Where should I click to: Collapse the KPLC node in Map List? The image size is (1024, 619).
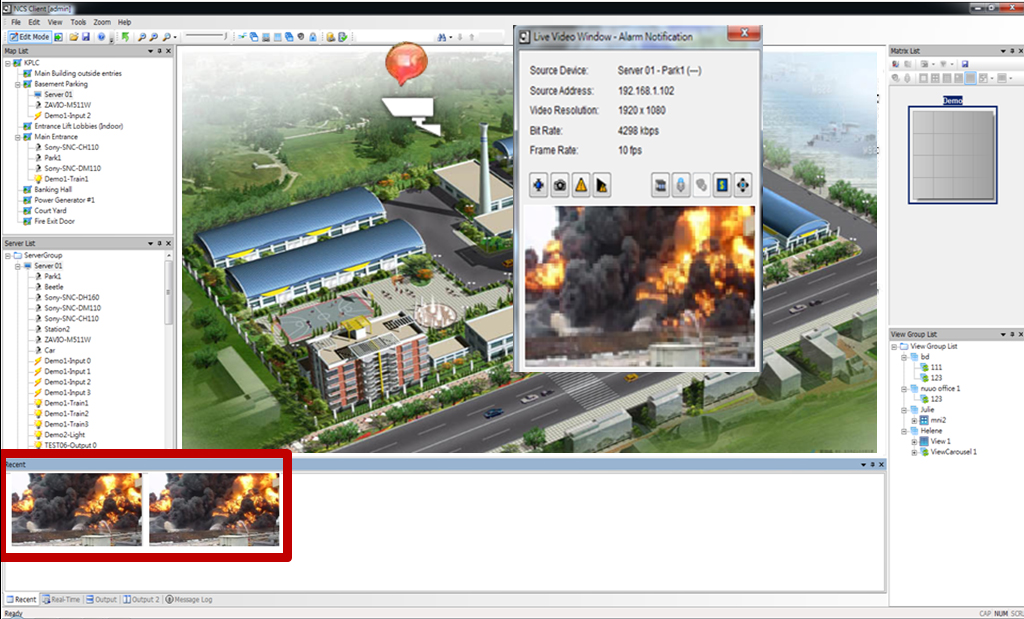(8, 63)
